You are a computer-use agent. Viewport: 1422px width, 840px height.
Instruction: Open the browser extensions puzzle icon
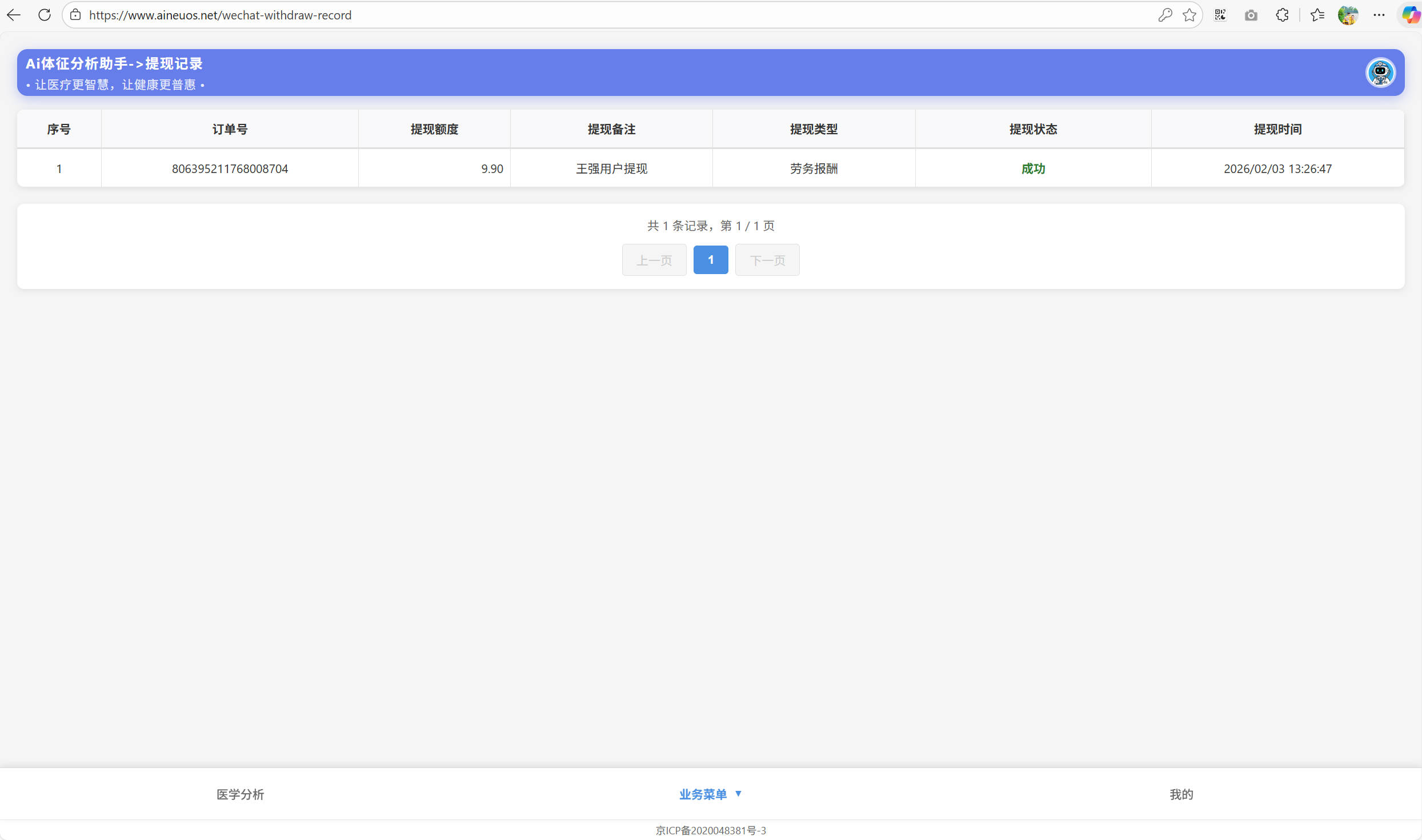coord(1282,15)
